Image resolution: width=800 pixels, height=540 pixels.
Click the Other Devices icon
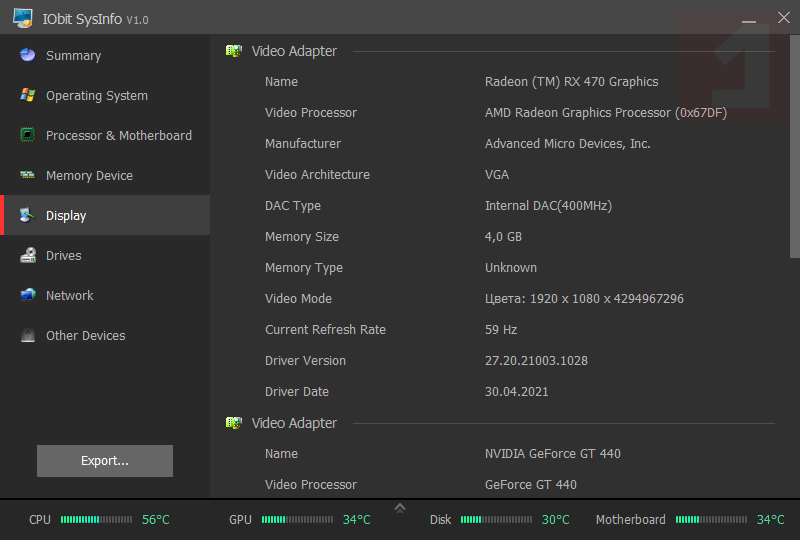click(x=28, y=336)
